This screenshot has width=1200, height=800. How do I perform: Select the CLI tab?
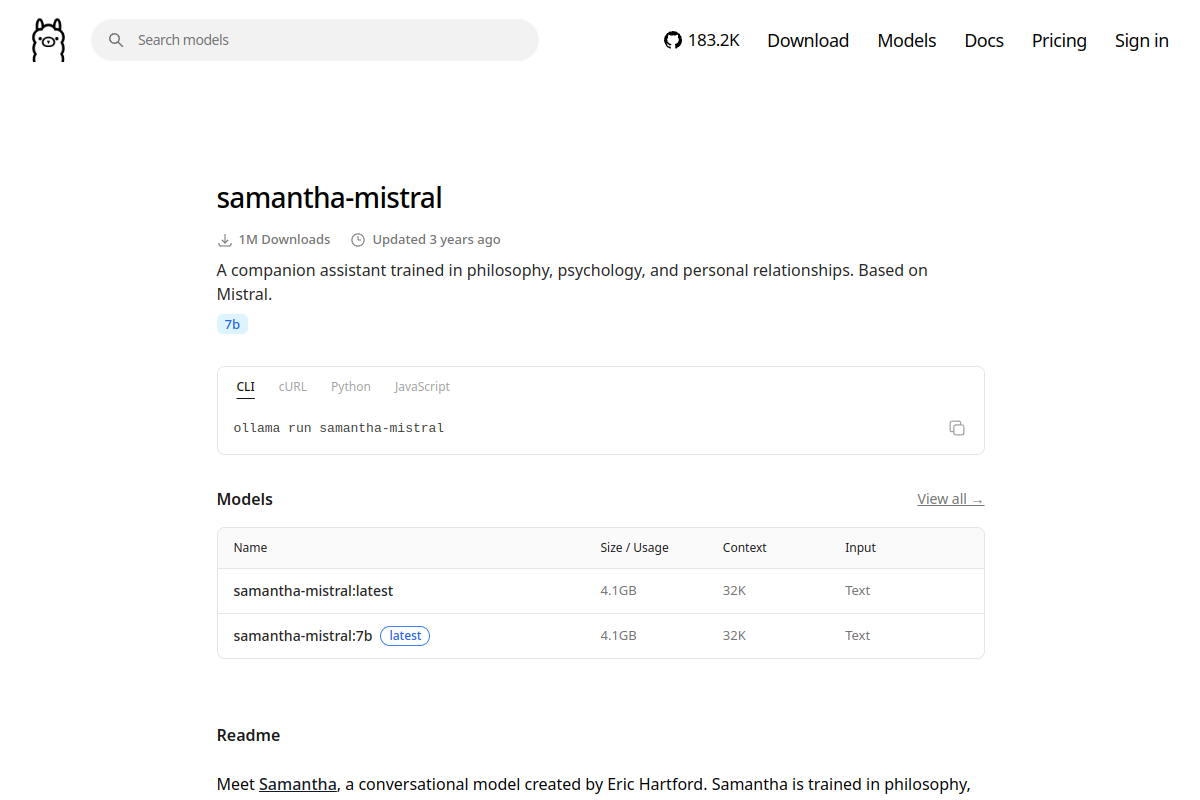click(246, 387)
